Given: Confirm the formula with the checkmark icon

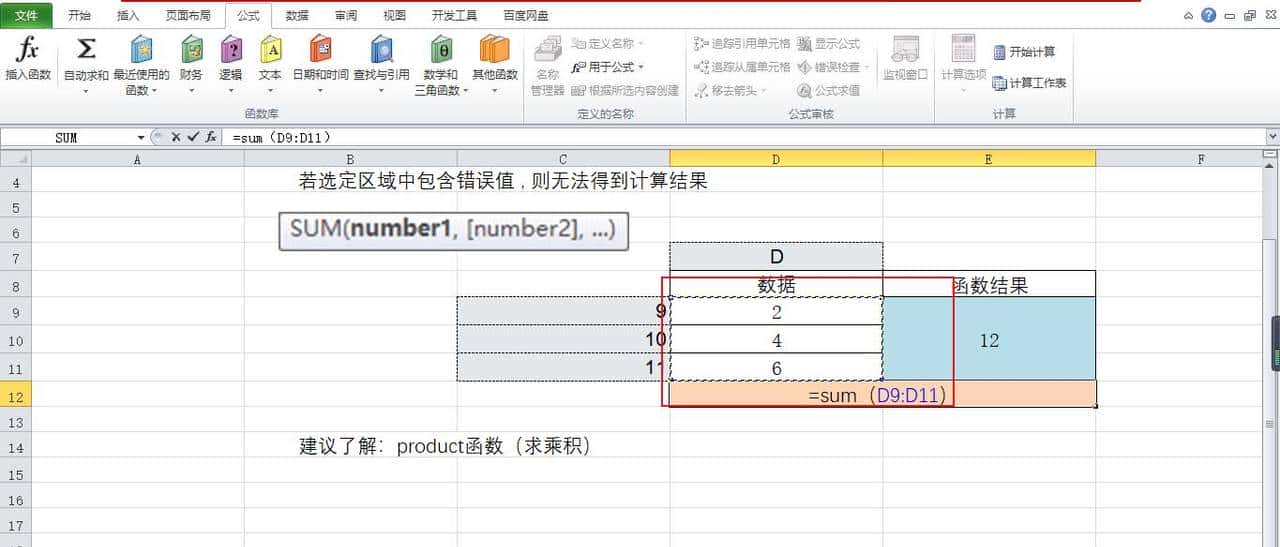Looking at the screenshot, I should 192,137.
